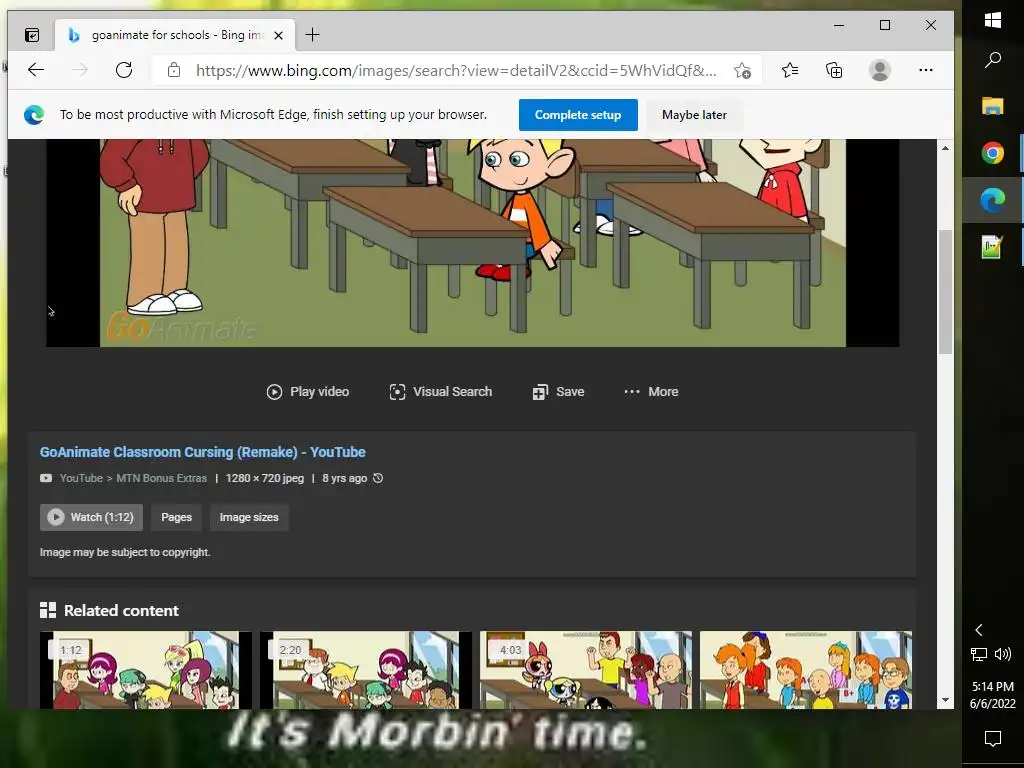Screen dimensions: 1024x768
Task: Open a new browser tab
Action: tap(312, 35)
